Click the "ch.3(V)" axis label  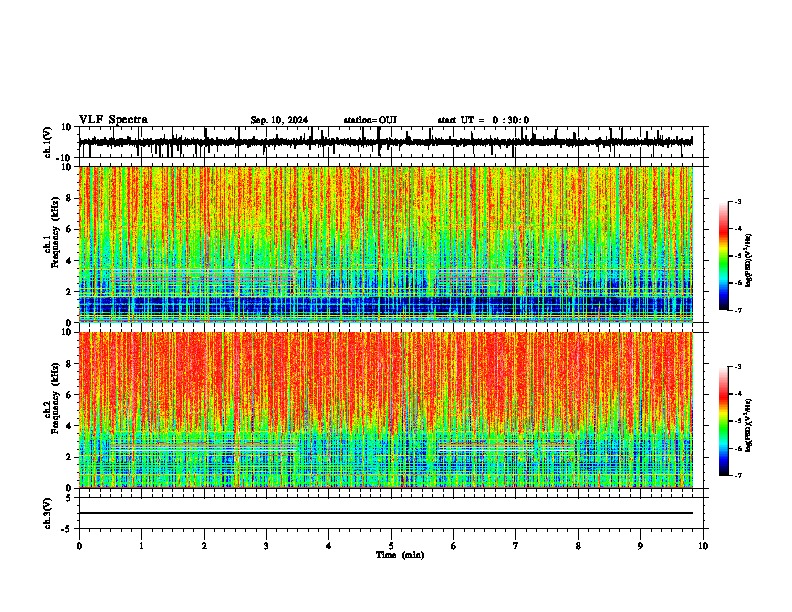point(48,514)
